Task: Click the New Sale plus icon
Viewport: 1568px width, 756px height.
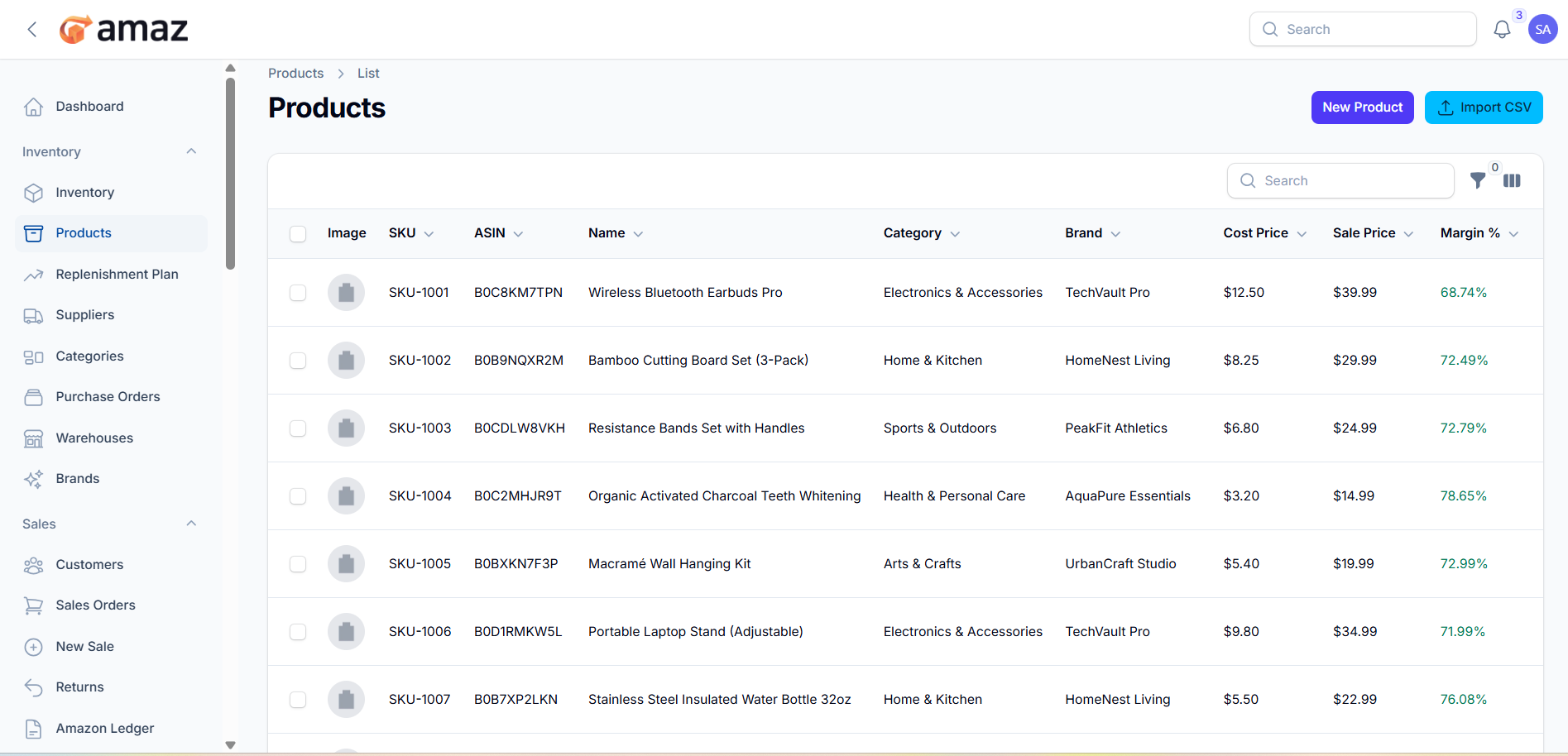Action: click(33, 647)
